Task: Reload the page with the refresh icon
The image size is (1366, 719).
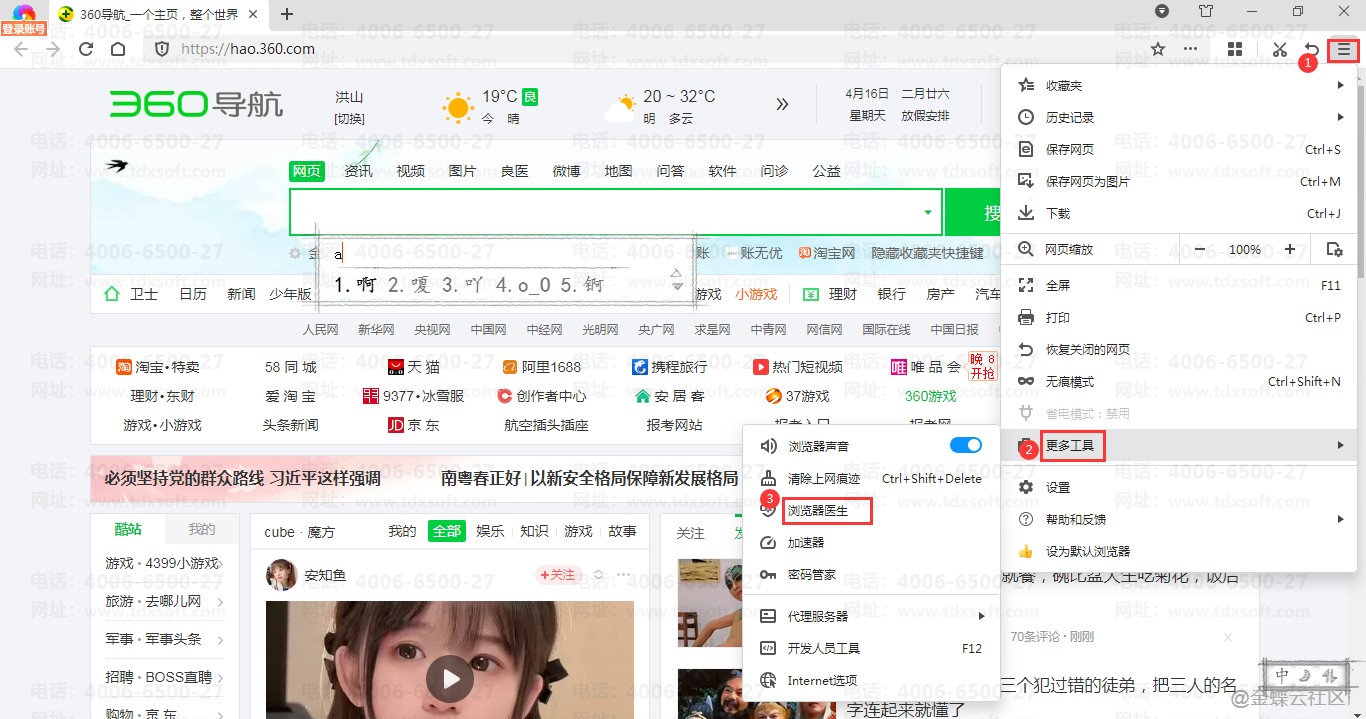Action: point(86,49)
